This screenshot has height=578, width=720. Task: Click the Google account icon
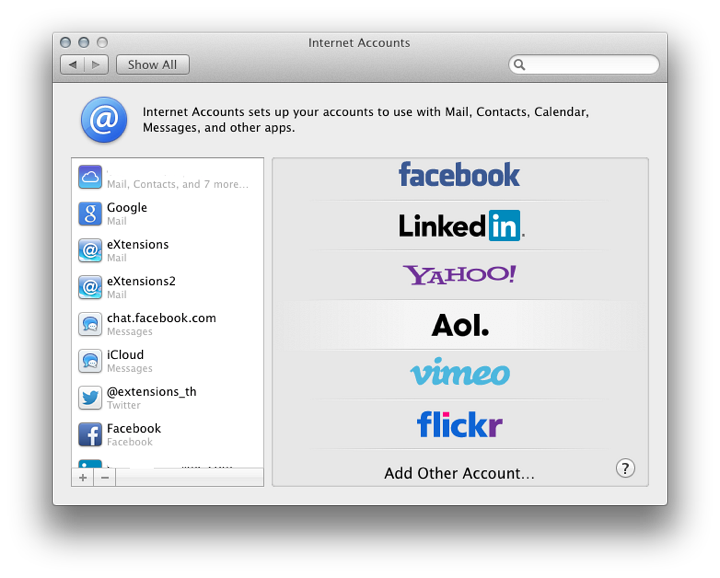pos(90,214)
